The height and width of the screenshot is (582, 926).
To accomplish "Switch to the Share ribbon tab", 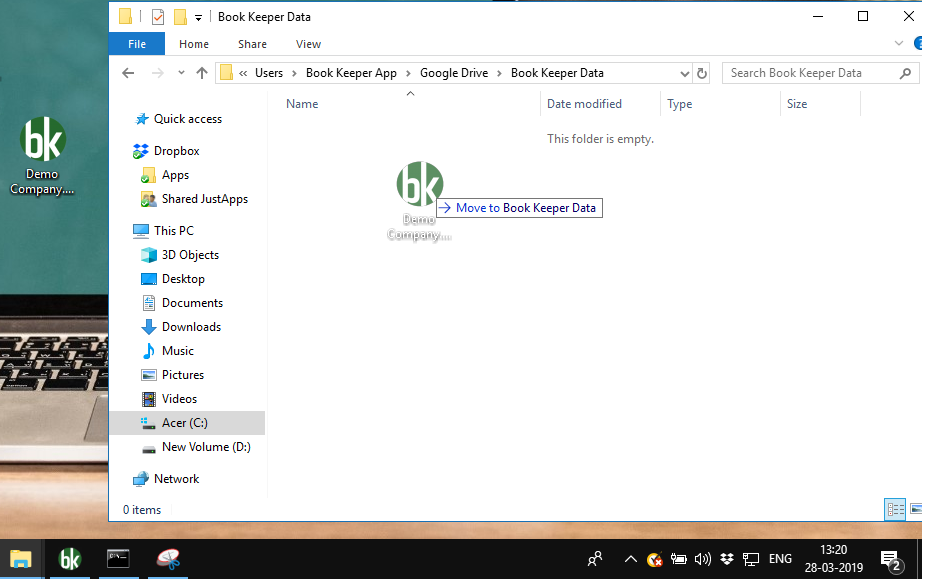I will [x=252, y=44].
